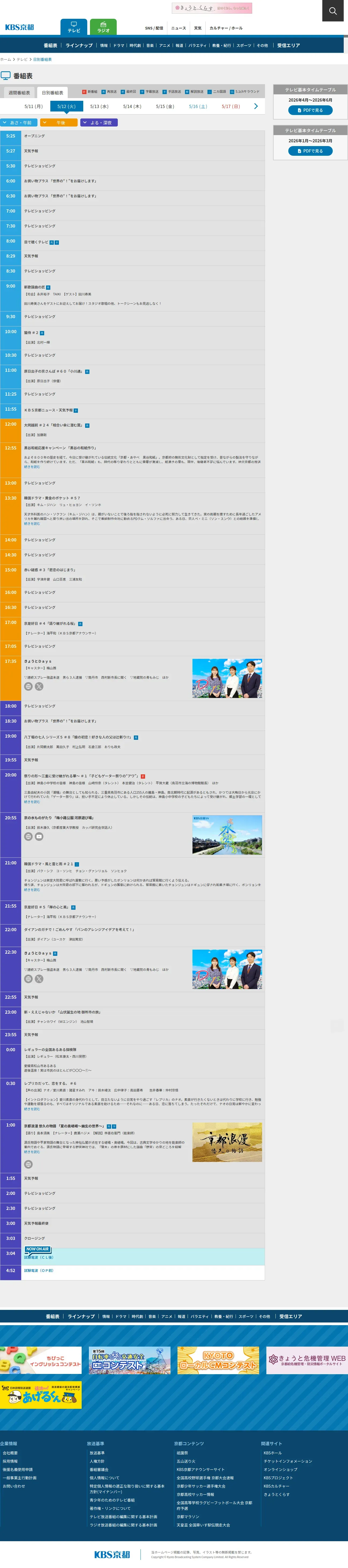
Task: Open the 個人情報について footer link
Action: pyautogui.click(x=105, y=1477)
